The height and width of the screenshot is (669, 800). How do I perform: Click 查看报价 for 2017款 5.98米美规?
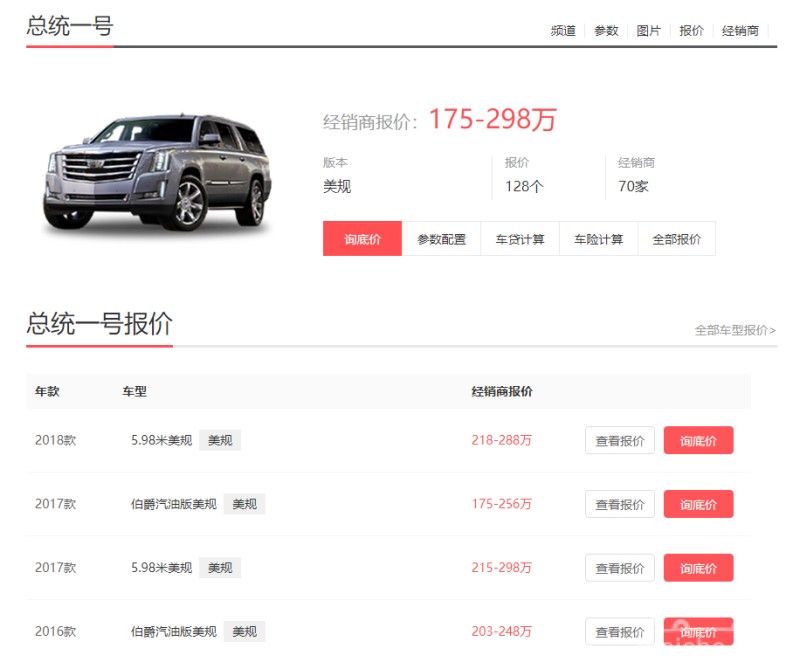(x=619, y=568)
